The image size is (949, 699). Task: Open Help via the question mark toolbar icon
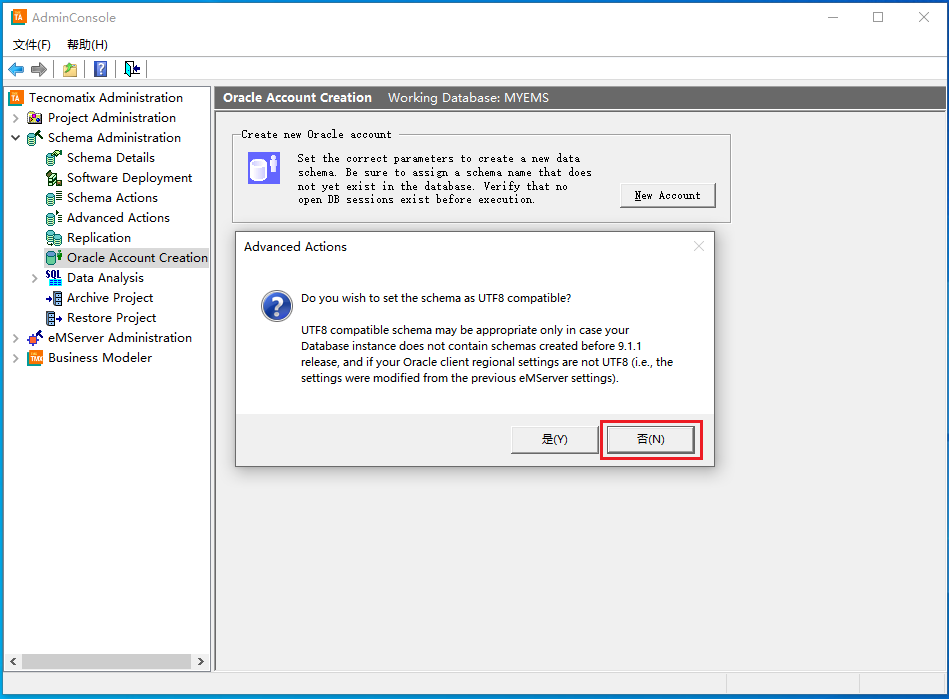100,69
